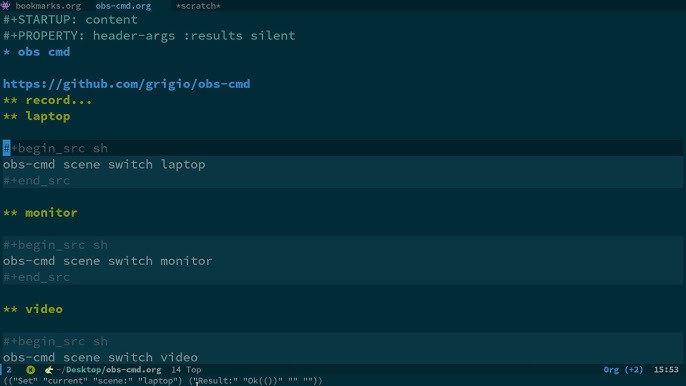
Task: Collapse the laptop heading
Action: [48, 116]
